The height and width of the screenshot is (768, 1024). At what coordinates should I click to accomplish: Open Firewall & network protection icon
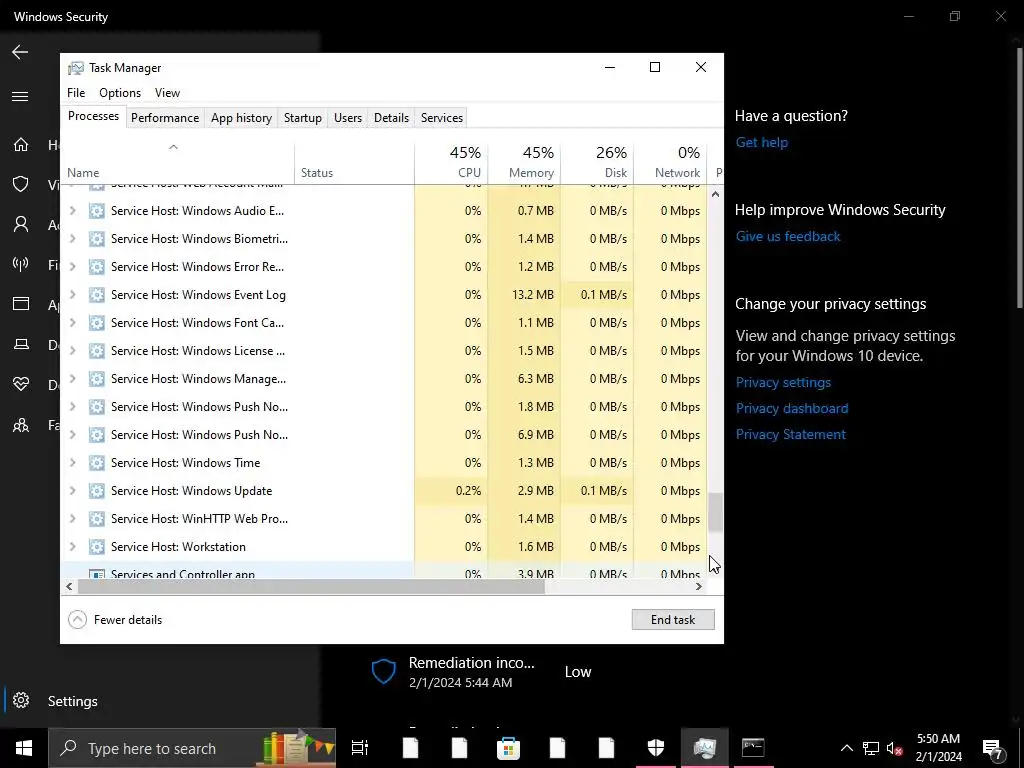(21, 264)
